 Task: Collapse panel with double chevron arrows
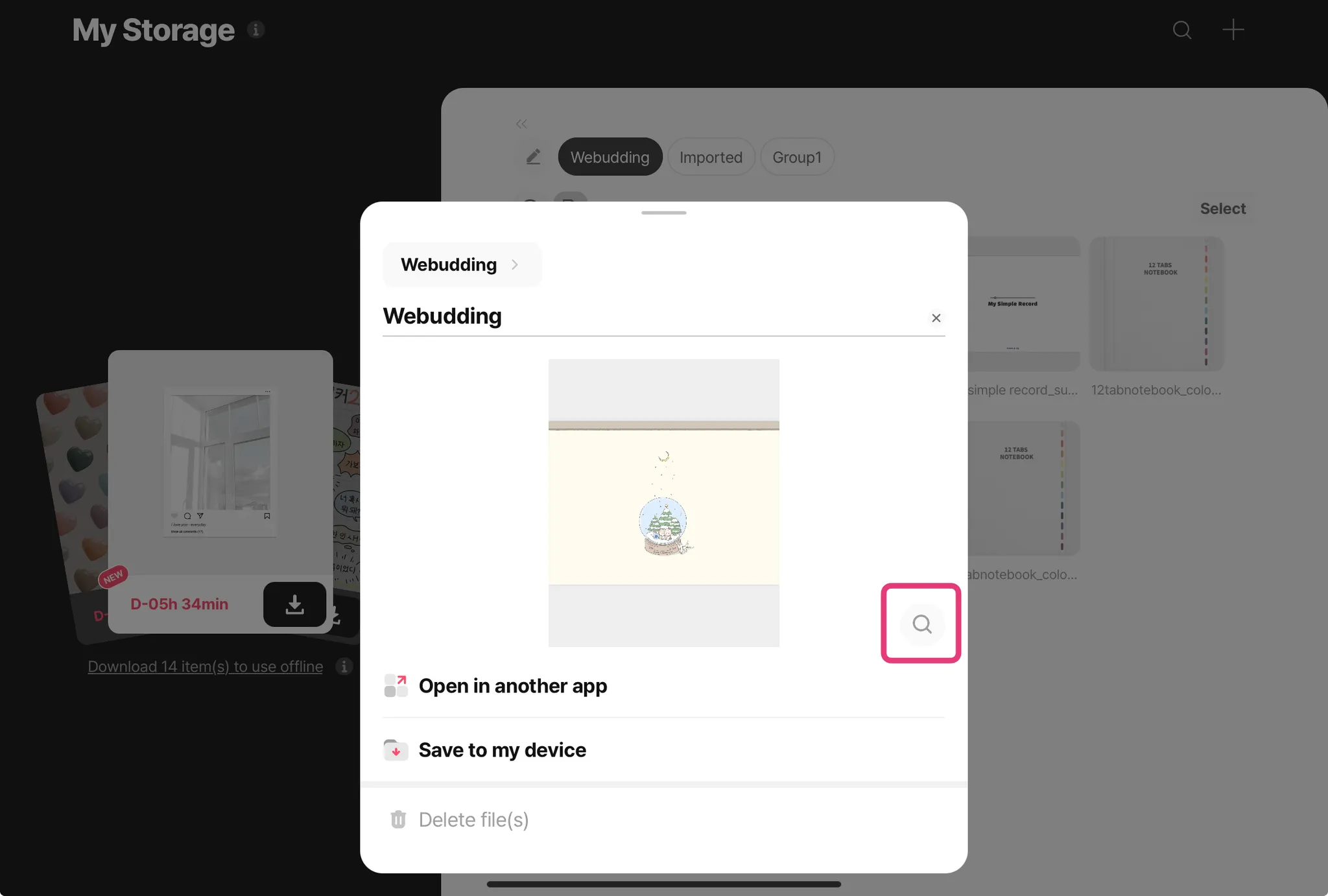tap(521, 124)
